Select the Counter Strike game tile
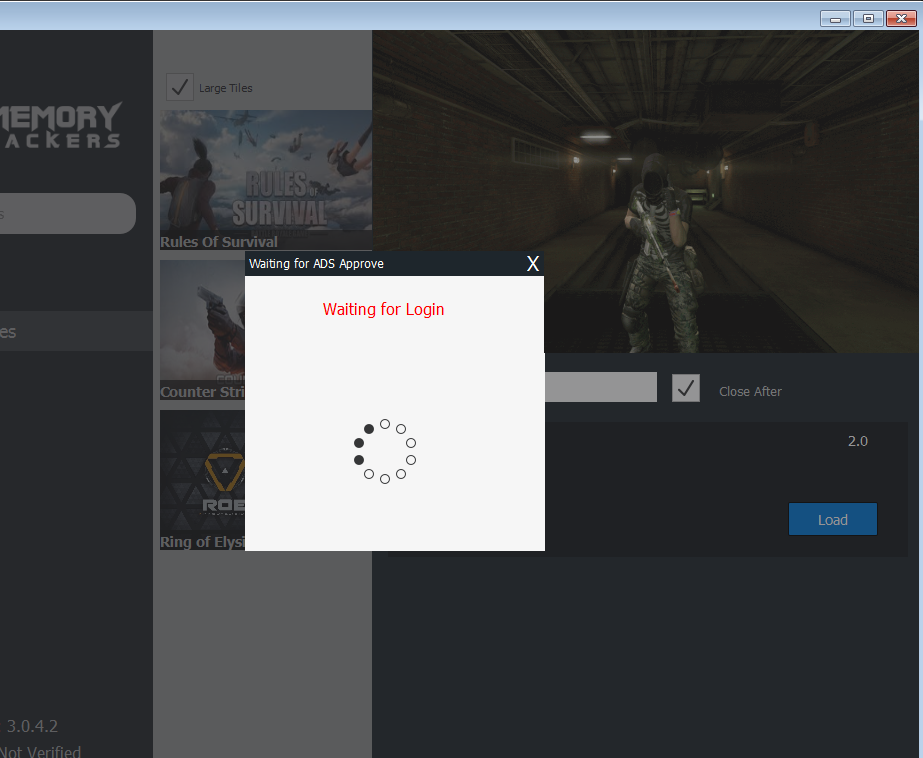923x758 pixels. 202,330
